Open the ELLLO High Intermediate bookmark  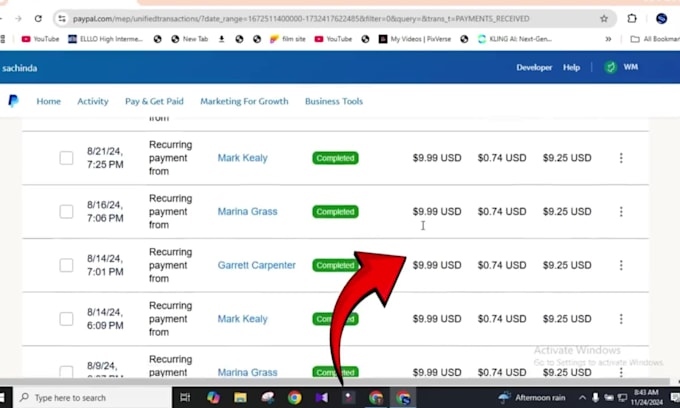(105, 39)
